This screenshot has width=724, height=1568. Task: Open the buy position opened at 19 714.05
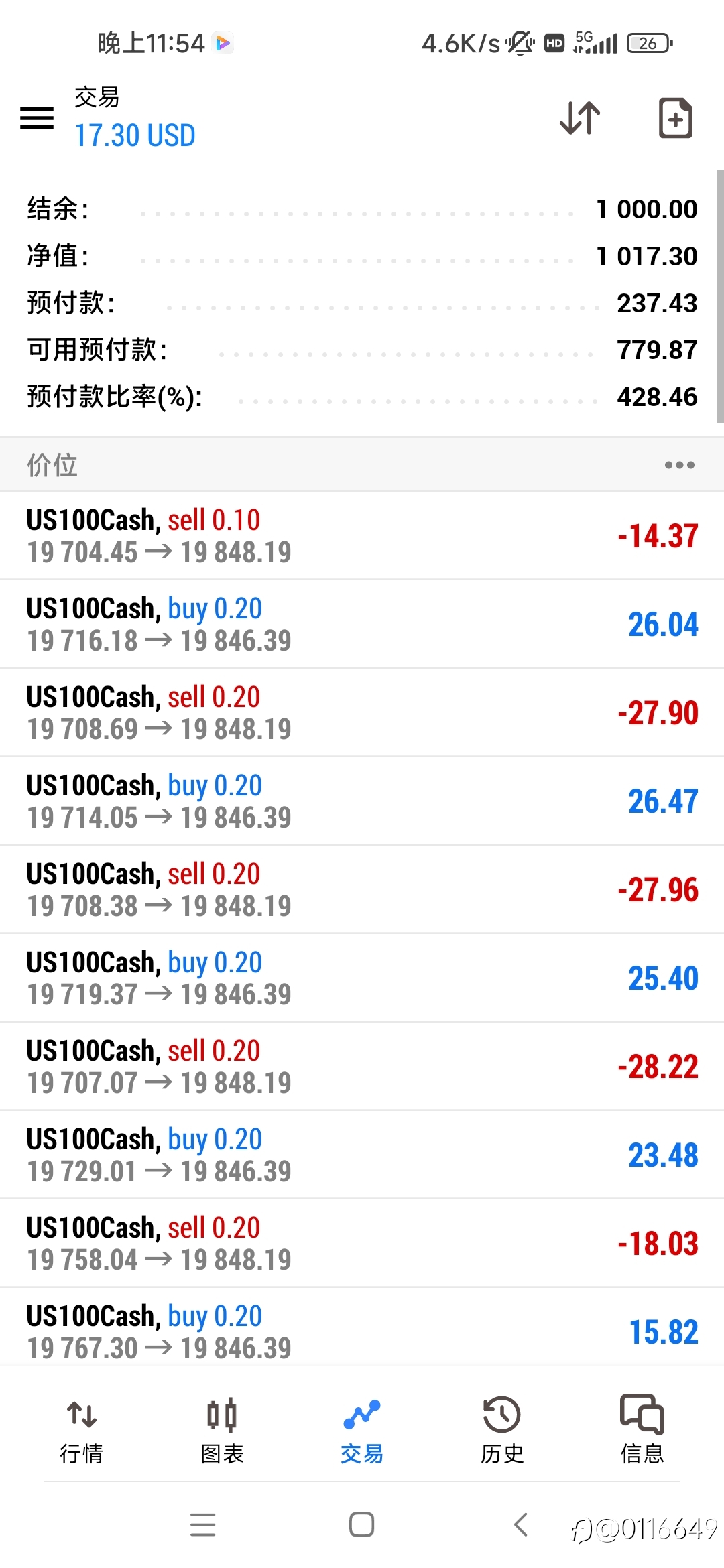tap(362, 801)
